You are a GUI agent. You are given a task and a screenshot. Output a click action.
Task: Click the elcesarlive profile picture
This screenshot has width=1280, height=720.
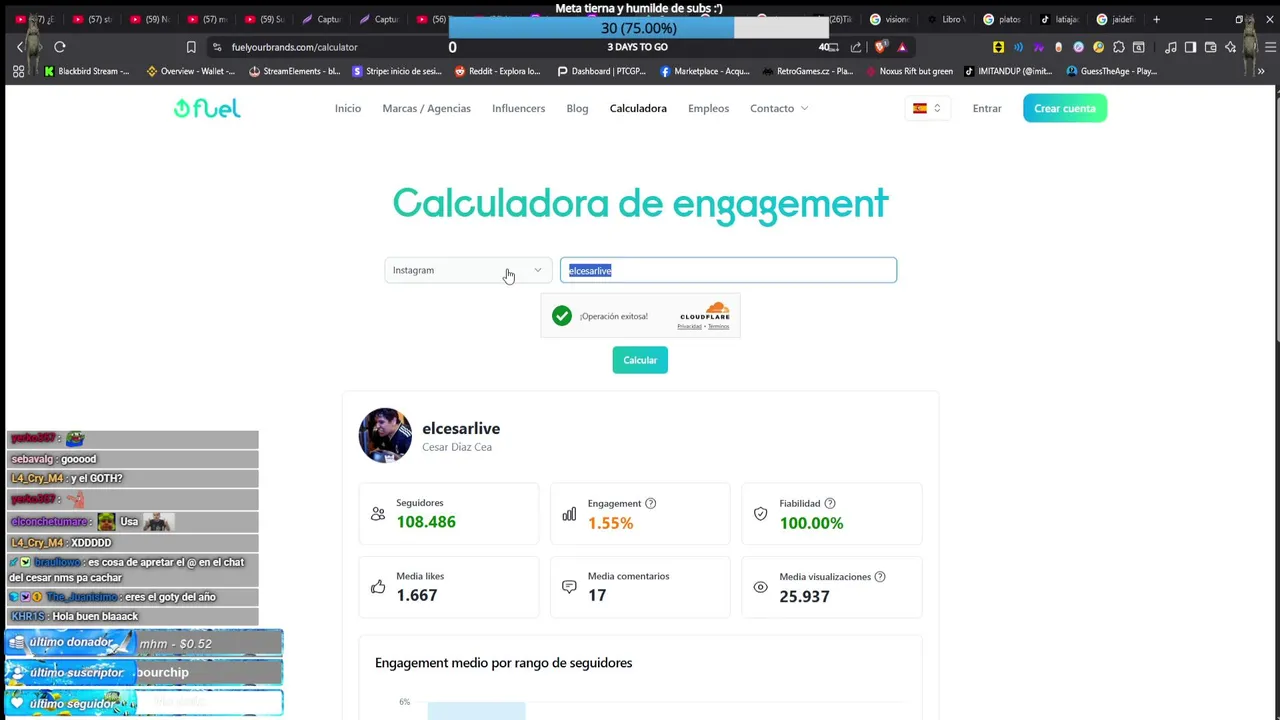click(385, 435)
